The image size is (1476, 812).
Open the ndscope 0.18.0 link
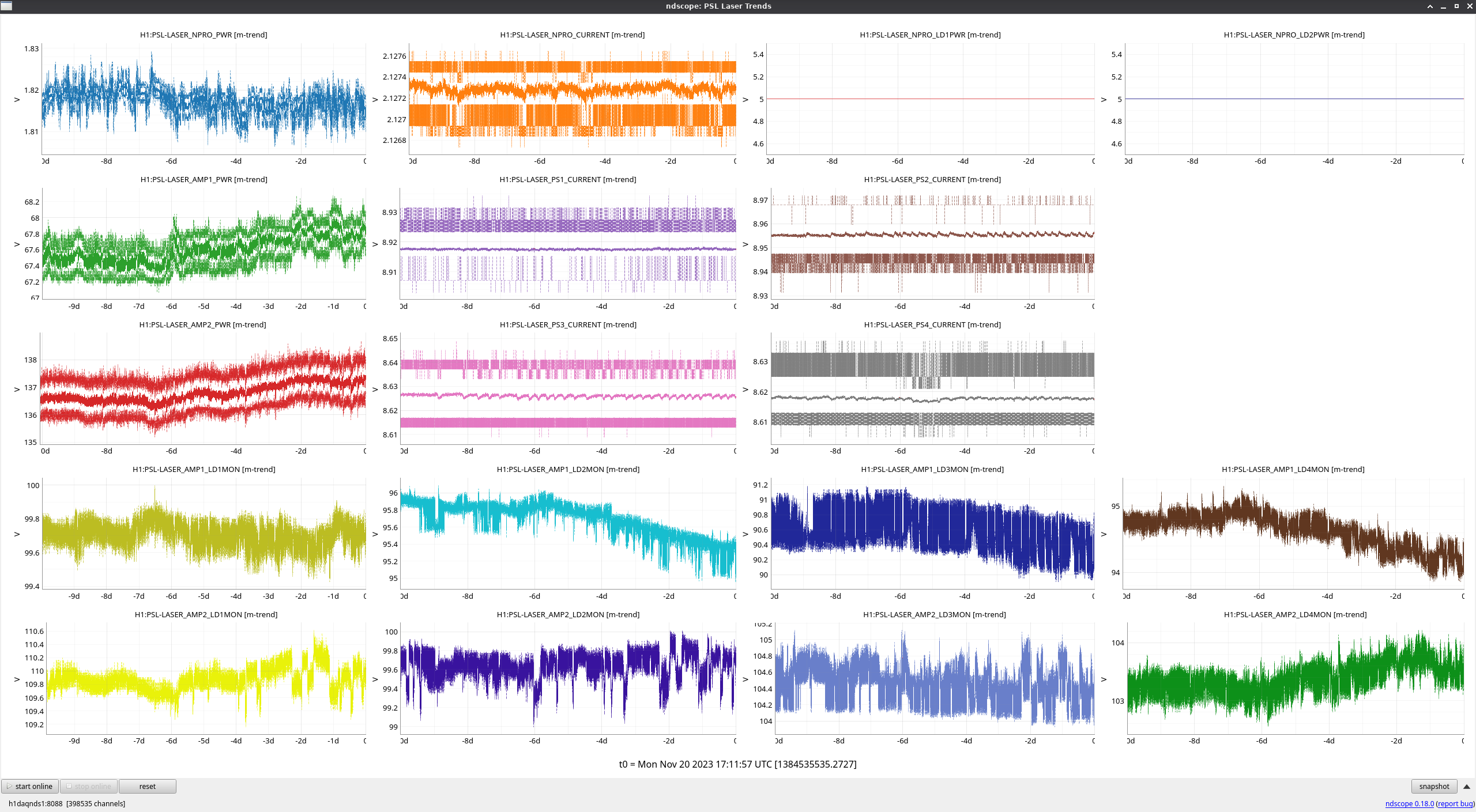(1409, 803)
